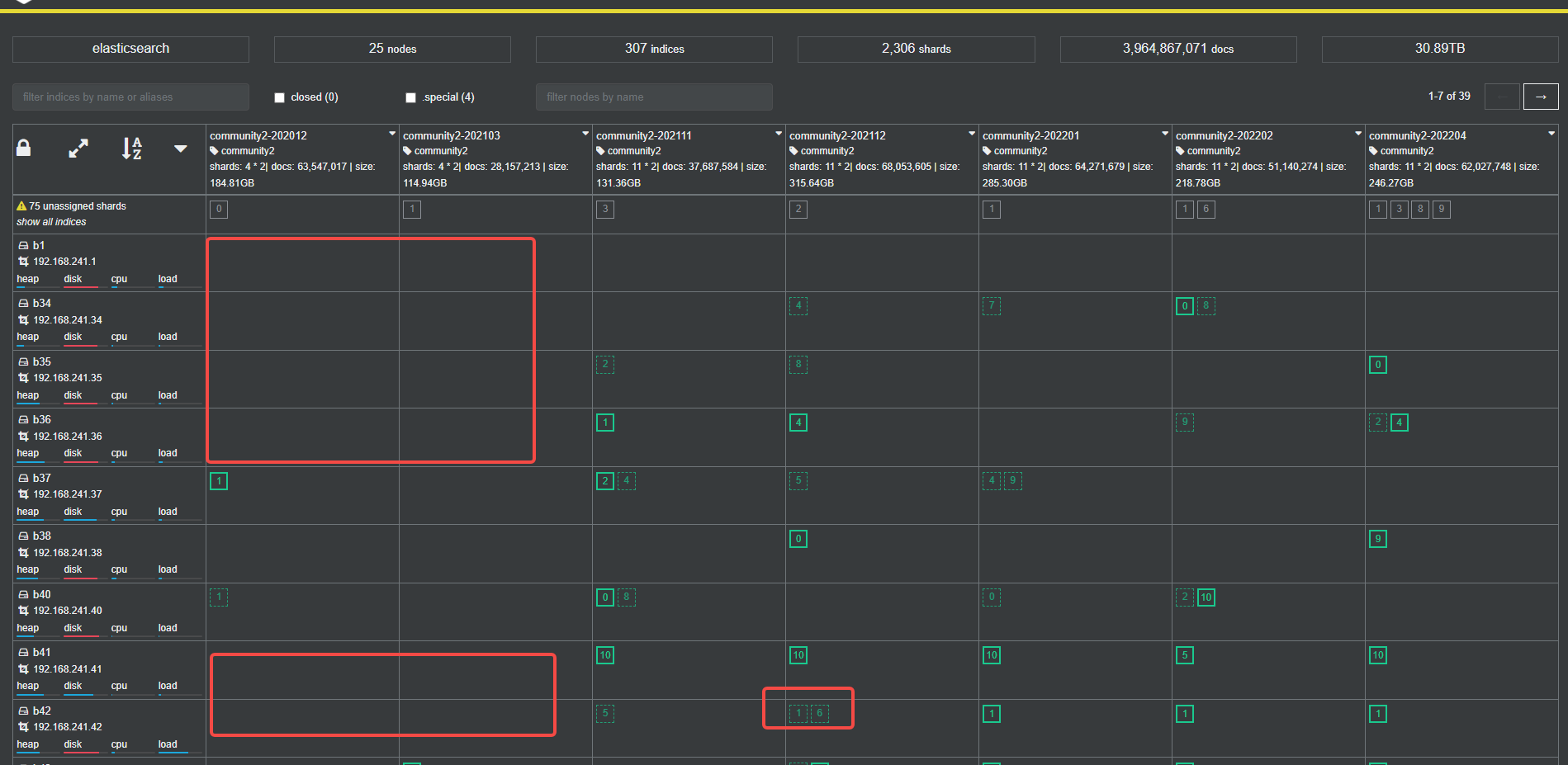
Task: Click the drive icon next to node b1
Action: click(x=24, y=246)
